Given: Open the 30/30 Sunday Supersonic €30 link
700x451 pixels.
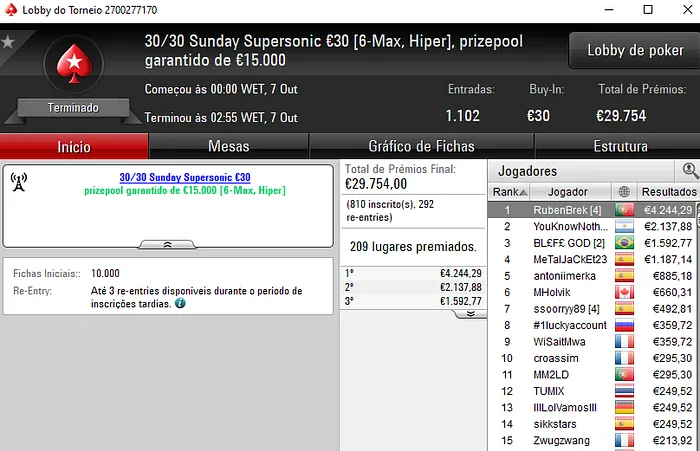Looking at the screenshot, I should (185, 177).
